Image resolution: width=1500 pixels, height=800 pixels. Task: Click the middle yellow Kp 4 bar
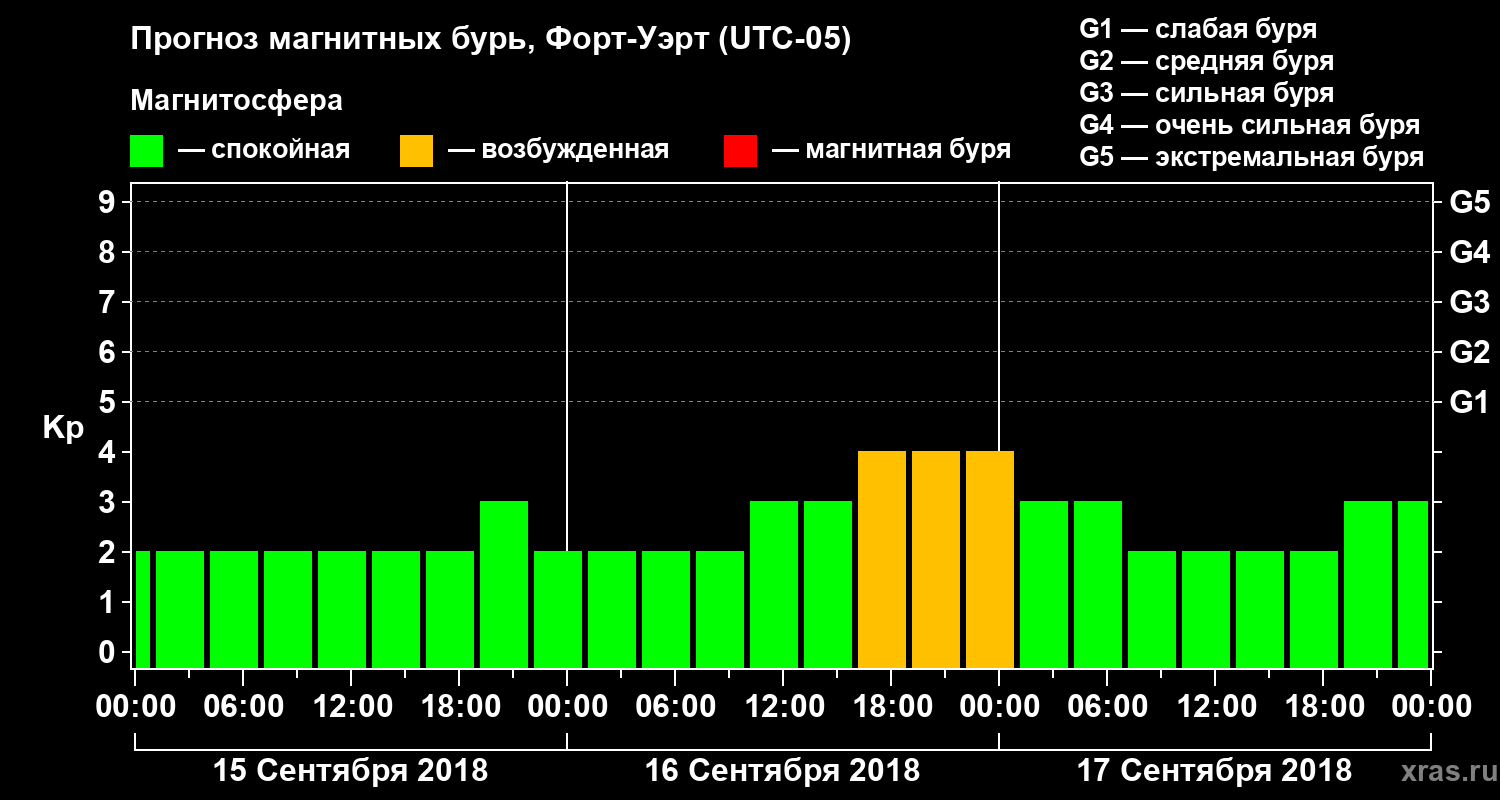(x=936, y=559)
